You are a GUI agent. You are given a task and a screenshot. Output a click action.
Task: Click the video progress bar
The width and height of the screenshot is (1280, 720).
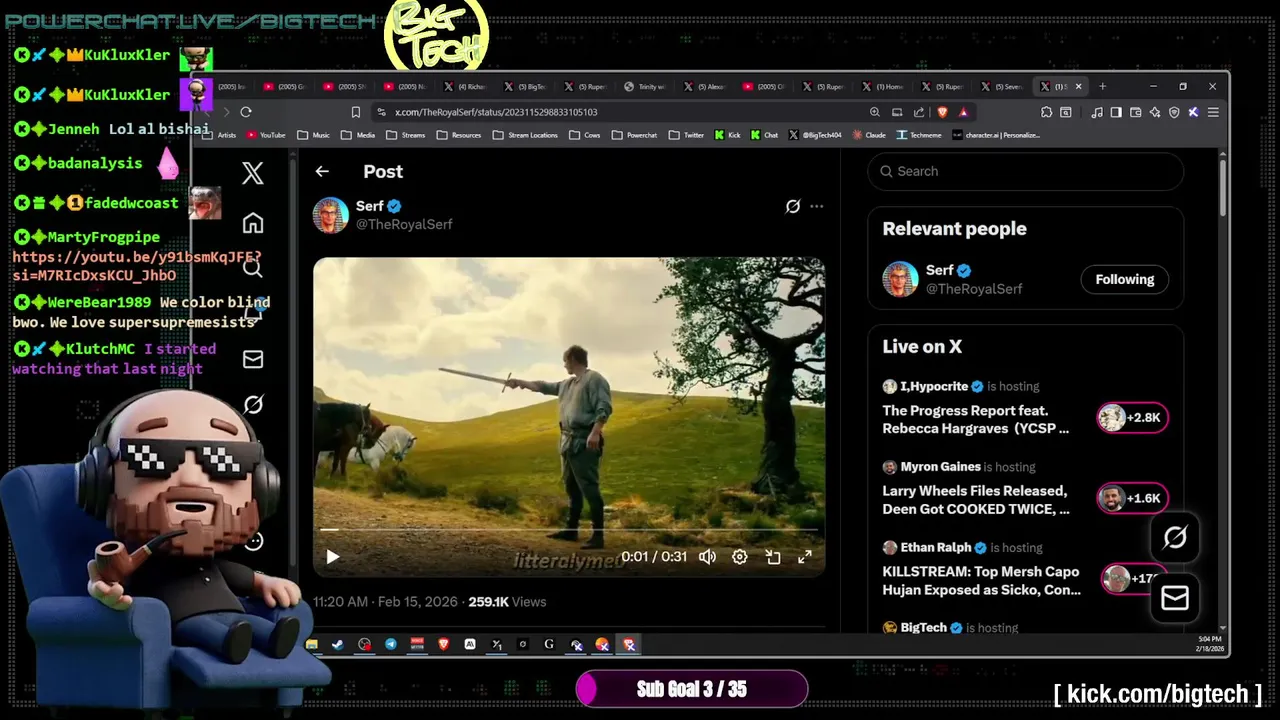(569, 530)
